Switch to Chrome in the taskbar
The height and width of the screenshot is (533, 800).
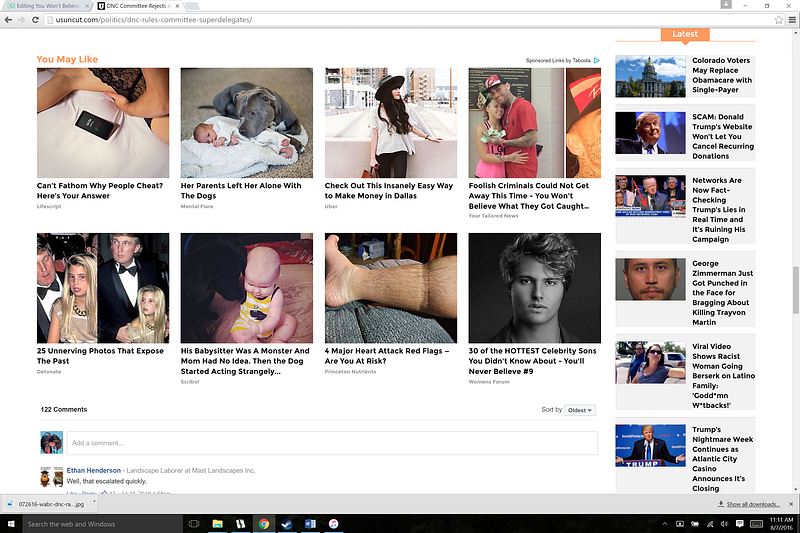264,524
